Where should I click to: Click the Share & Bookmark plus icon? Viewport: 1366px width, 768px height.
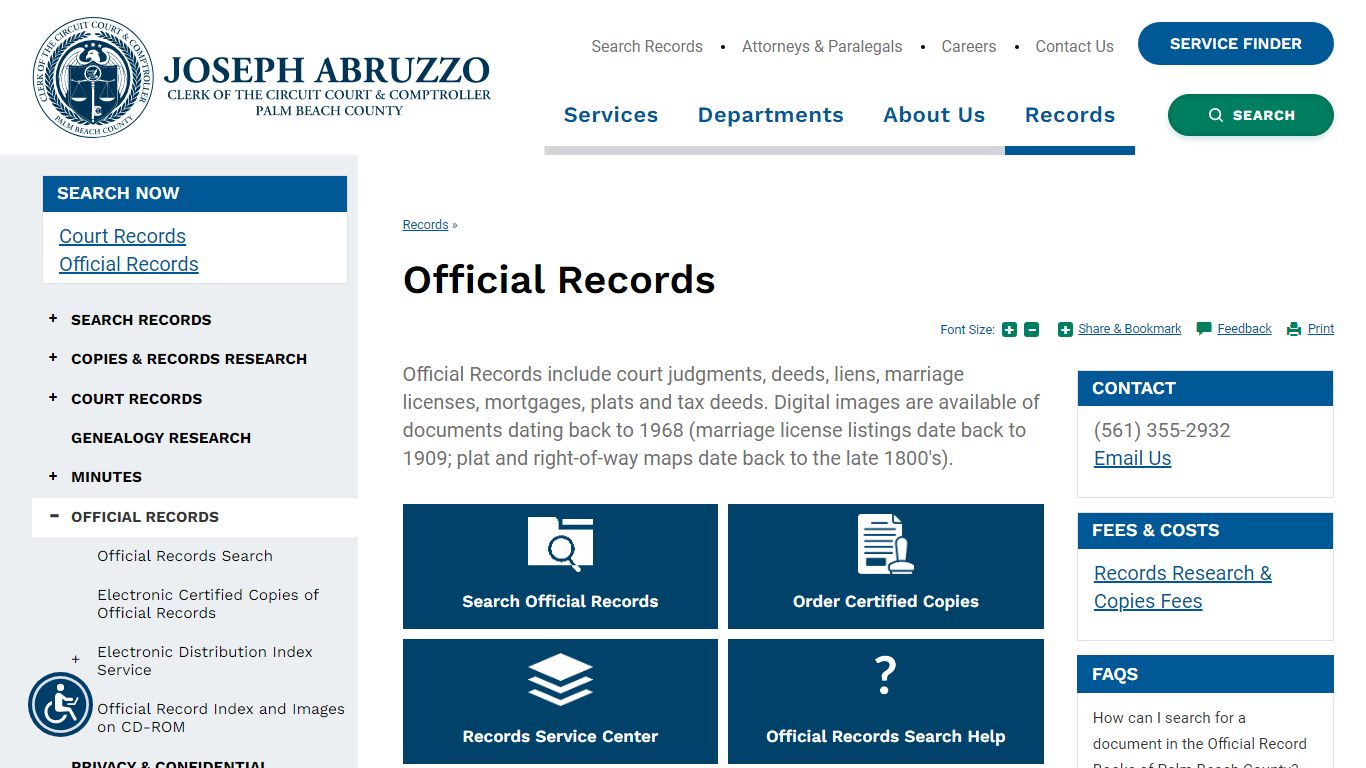tap(1065, 329)
